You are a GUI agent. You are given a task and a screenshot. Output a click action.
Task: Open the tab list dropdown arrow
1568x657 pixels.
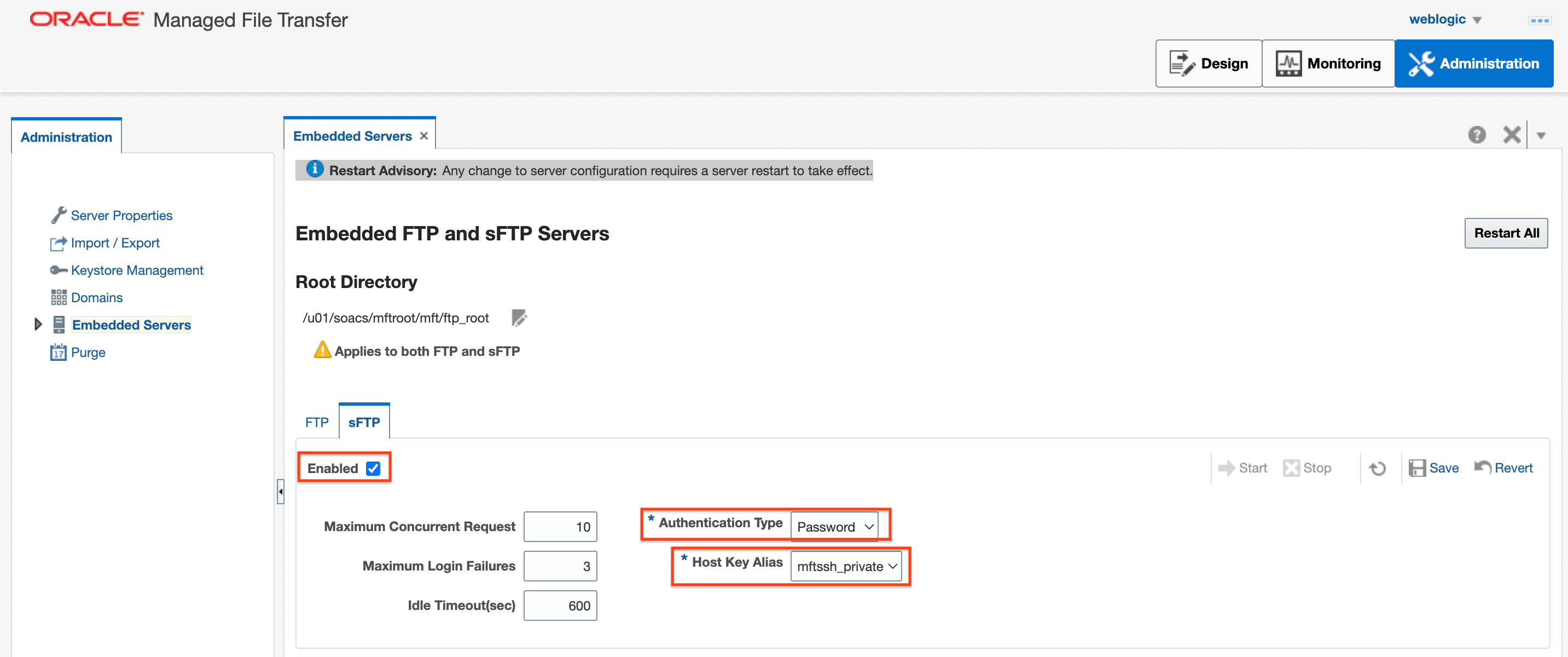pos(1541,135)
